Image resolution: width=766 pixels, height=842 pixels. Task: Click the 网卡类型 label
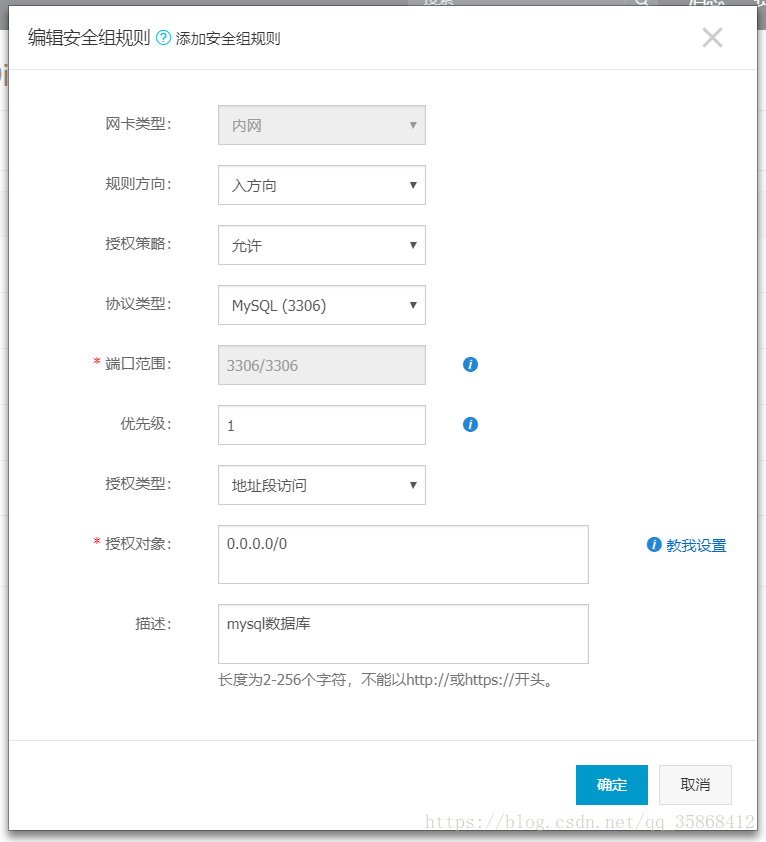(x=138, y=124)
